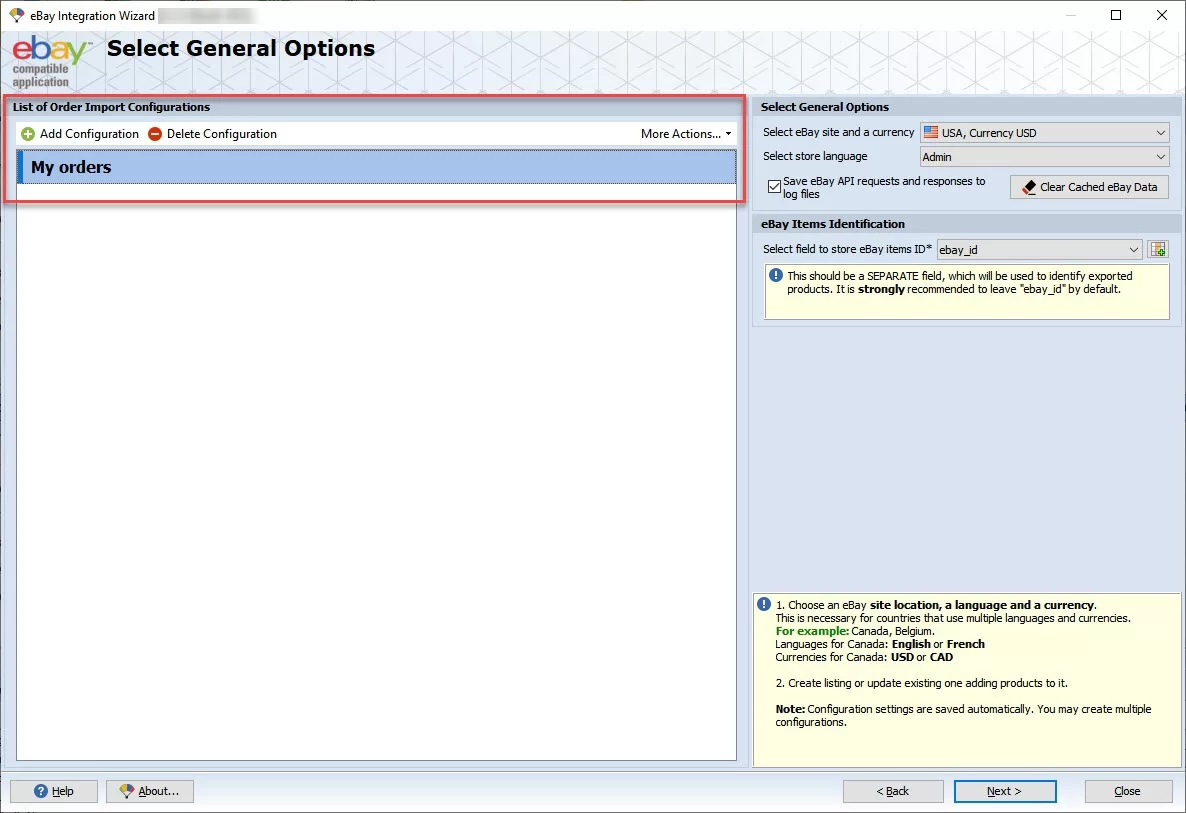Screen dimensions: 1186x813
Task: Go to the Next wizard step
Action: (1004, 791)
